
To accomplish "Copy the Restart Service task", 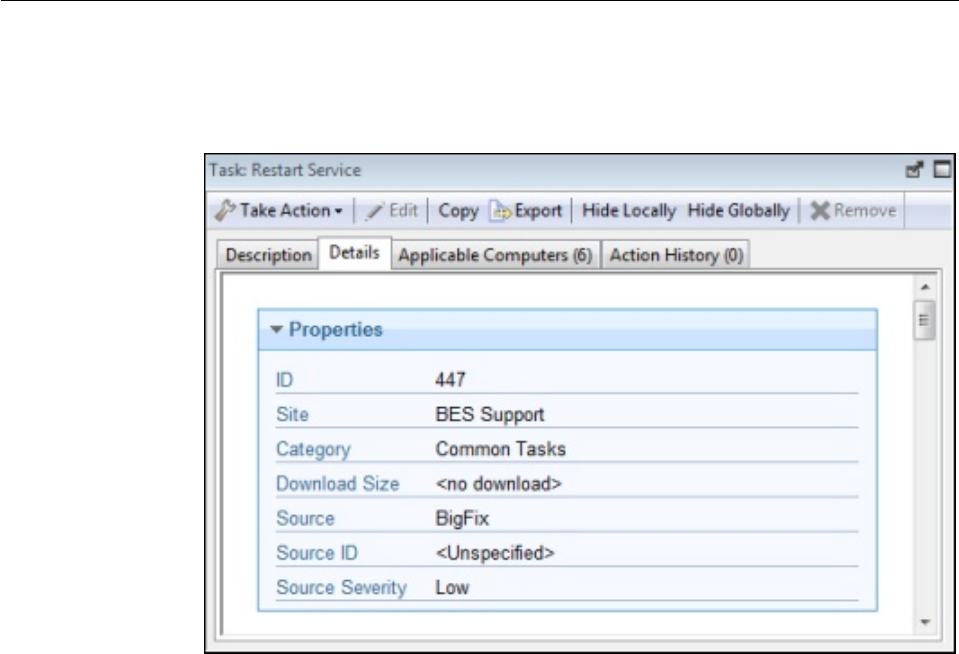I will click(x=459, y=211).
